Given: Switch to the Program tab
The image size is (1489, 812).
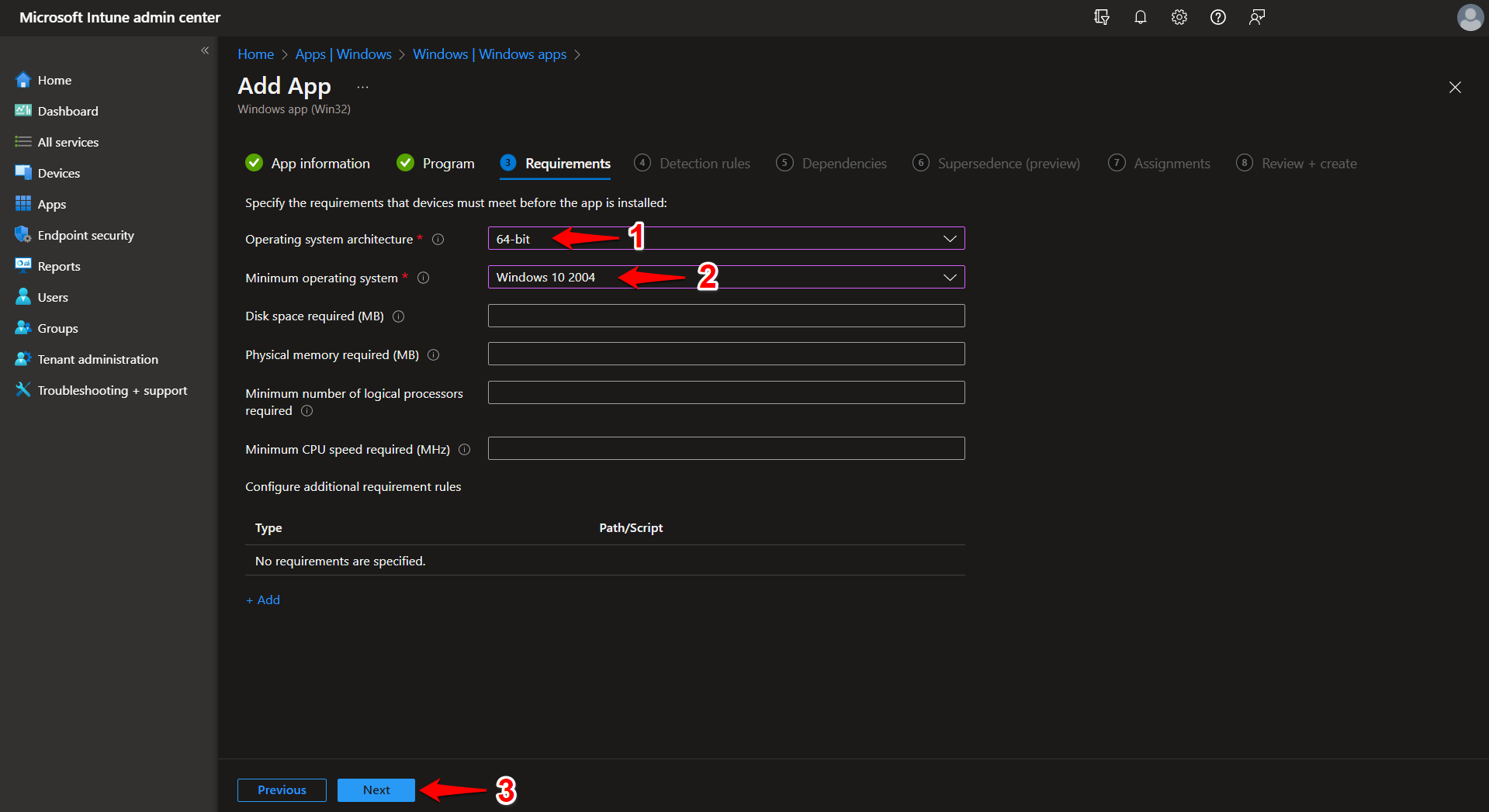Looking at the screenshot, I should 448,163.
